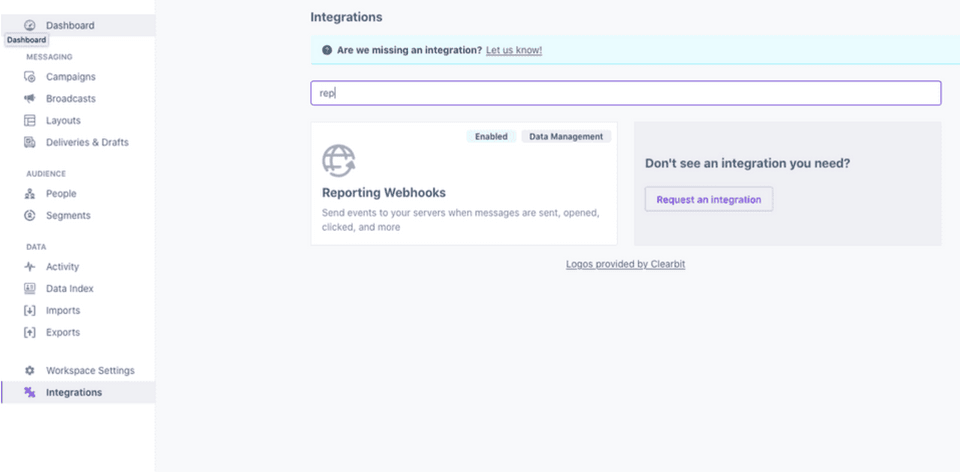Click the DATA section label
This screenshot has height=472, width=960.
pos(36,247)
